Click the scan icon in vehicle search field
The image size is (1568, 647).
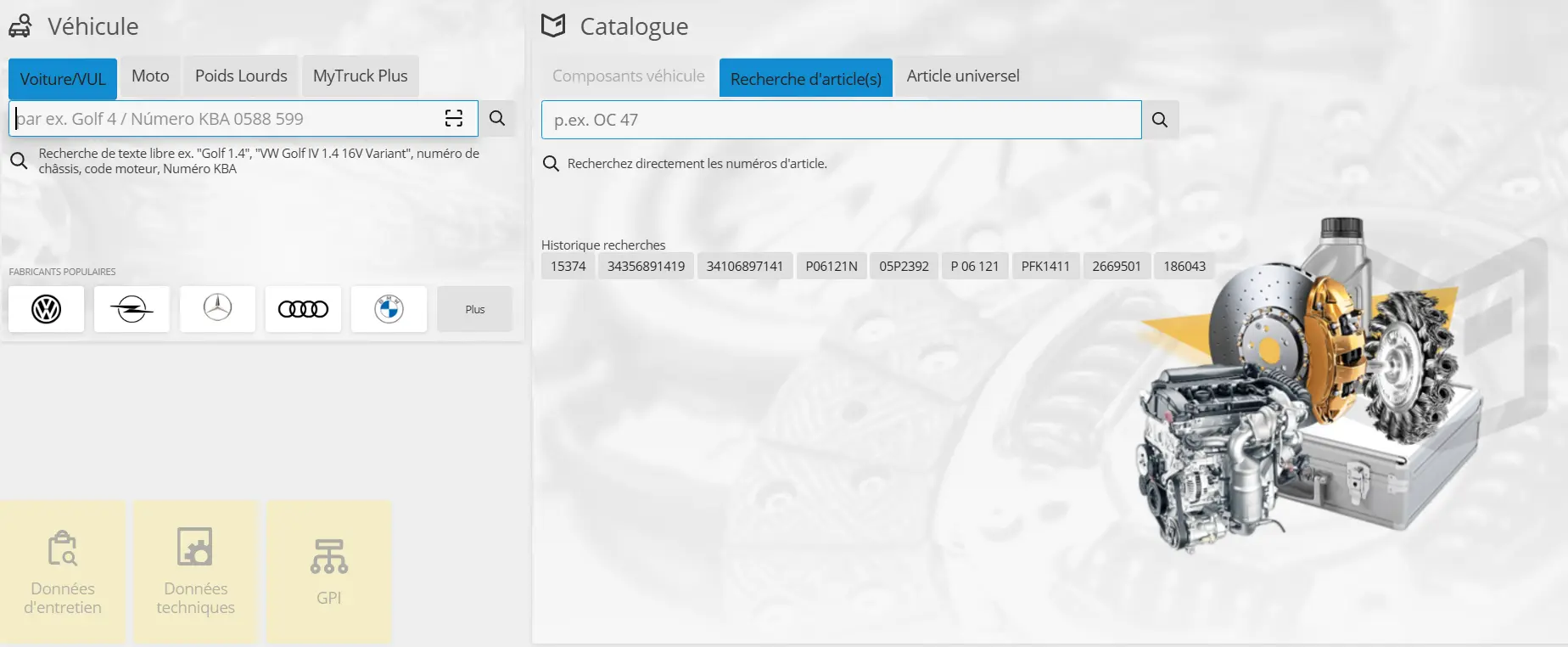tap(454, 119)
